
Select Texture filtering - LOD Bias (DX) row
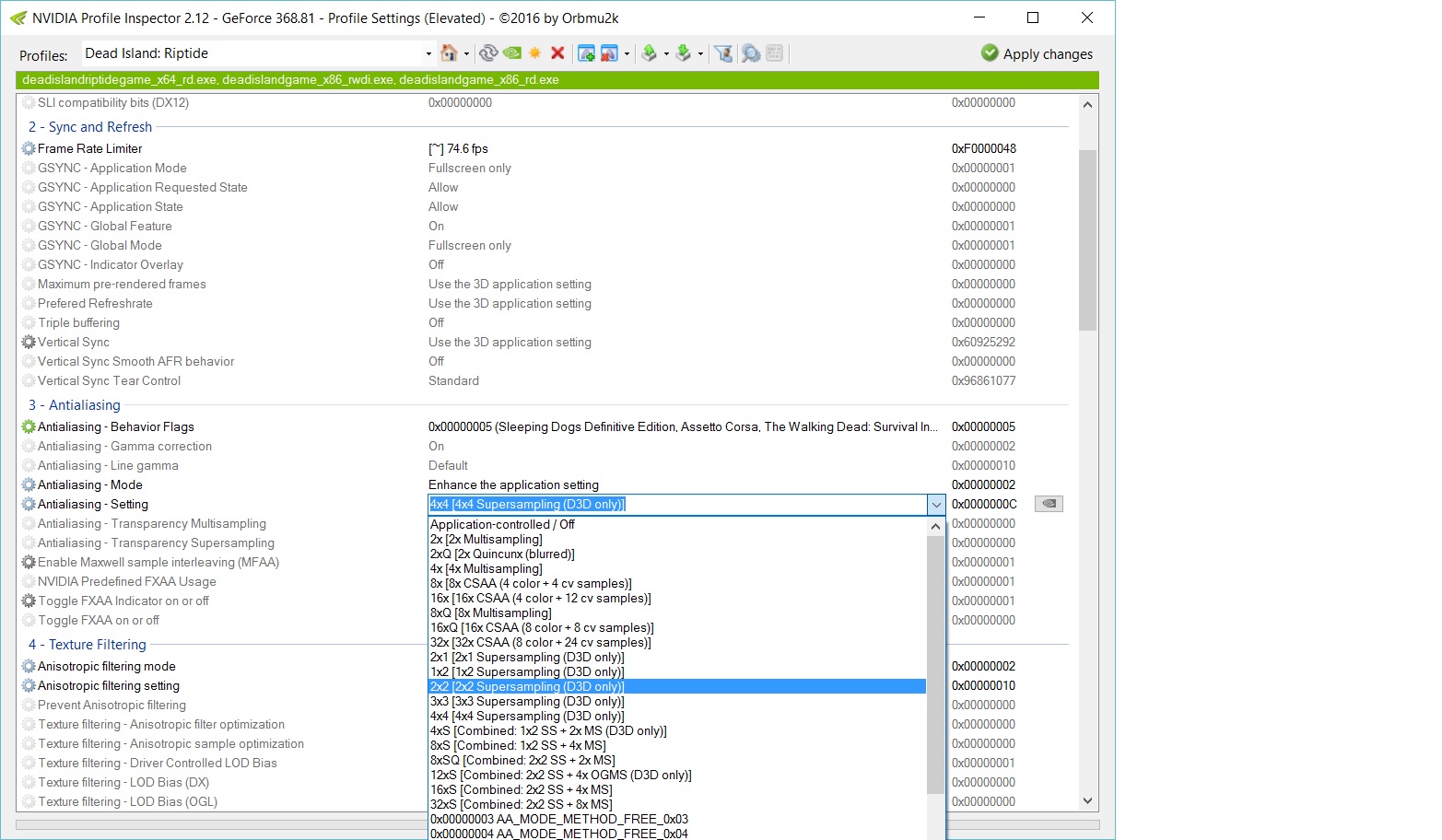(x=224, y=782)
